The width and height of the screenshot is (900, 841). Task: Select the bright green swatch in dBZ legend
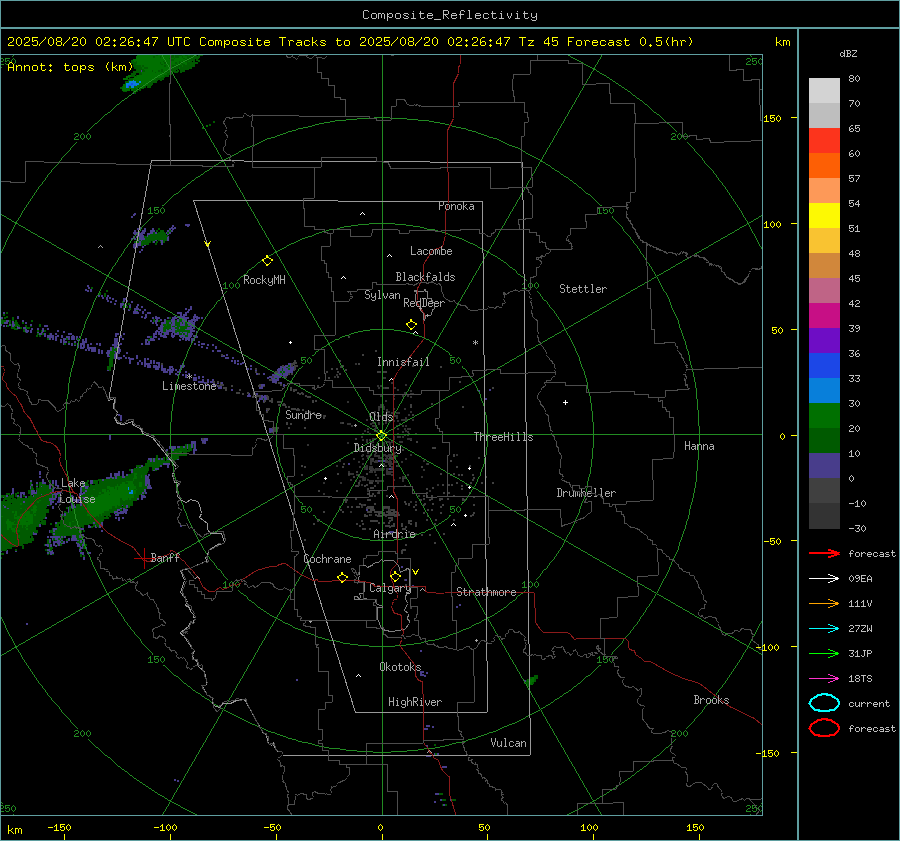tap(824, 416)
